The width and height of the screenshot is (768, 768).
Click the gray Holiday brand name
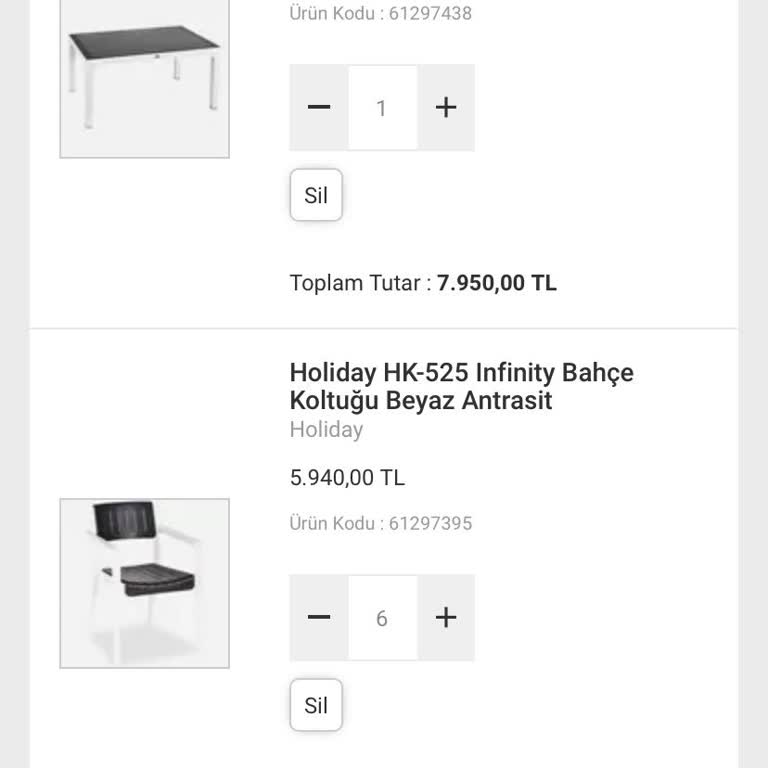point(326,430)
